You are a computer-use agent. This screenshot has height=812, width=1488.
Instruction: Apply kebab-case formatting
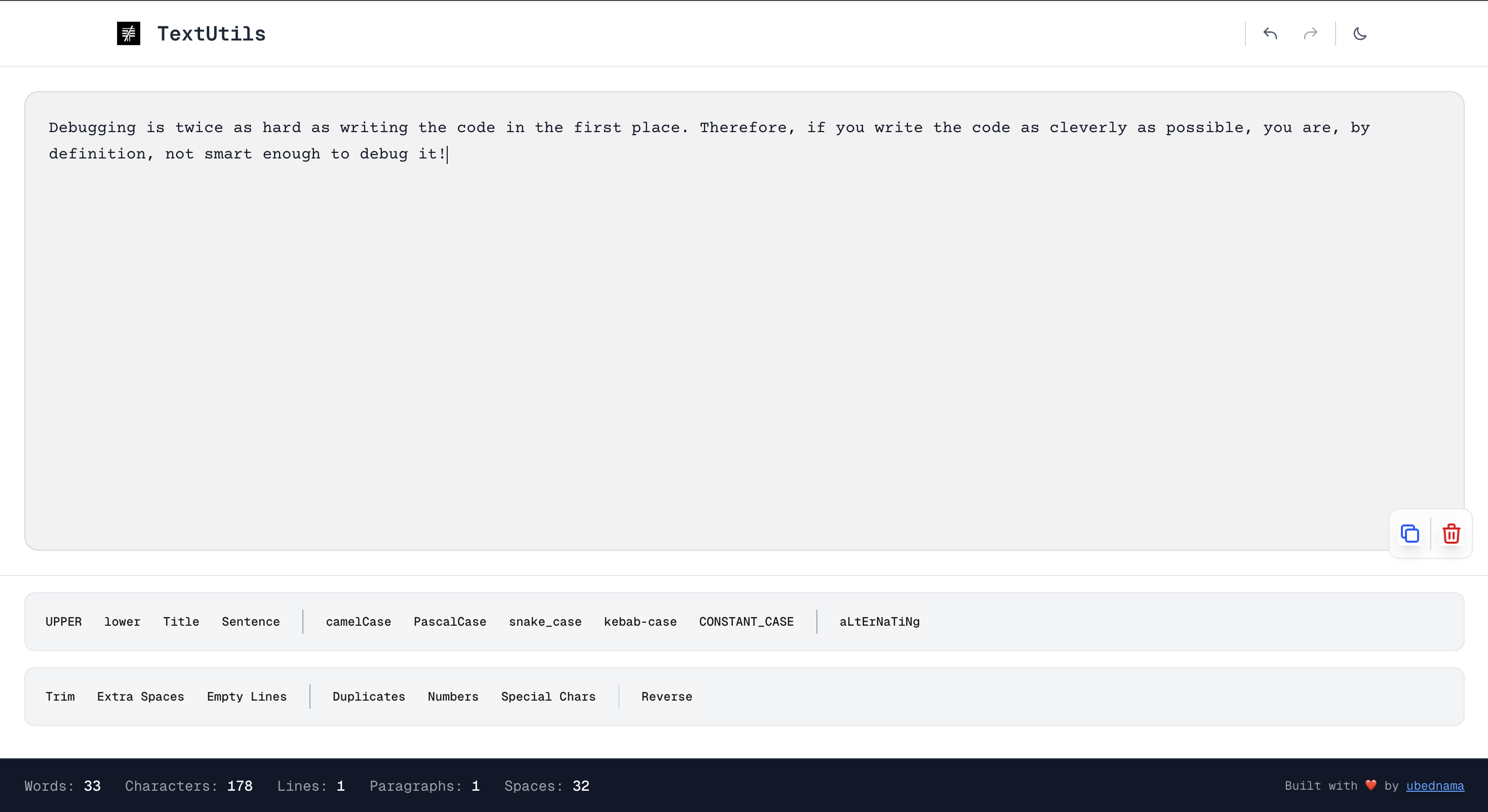pos(640,622)
